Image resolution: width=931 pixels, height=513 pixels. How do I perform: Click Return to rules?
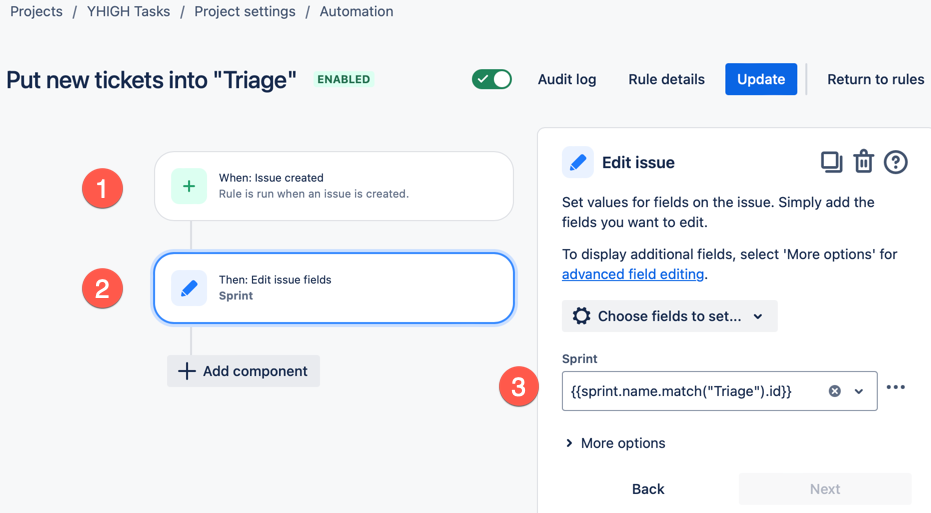tap(875, 80)
